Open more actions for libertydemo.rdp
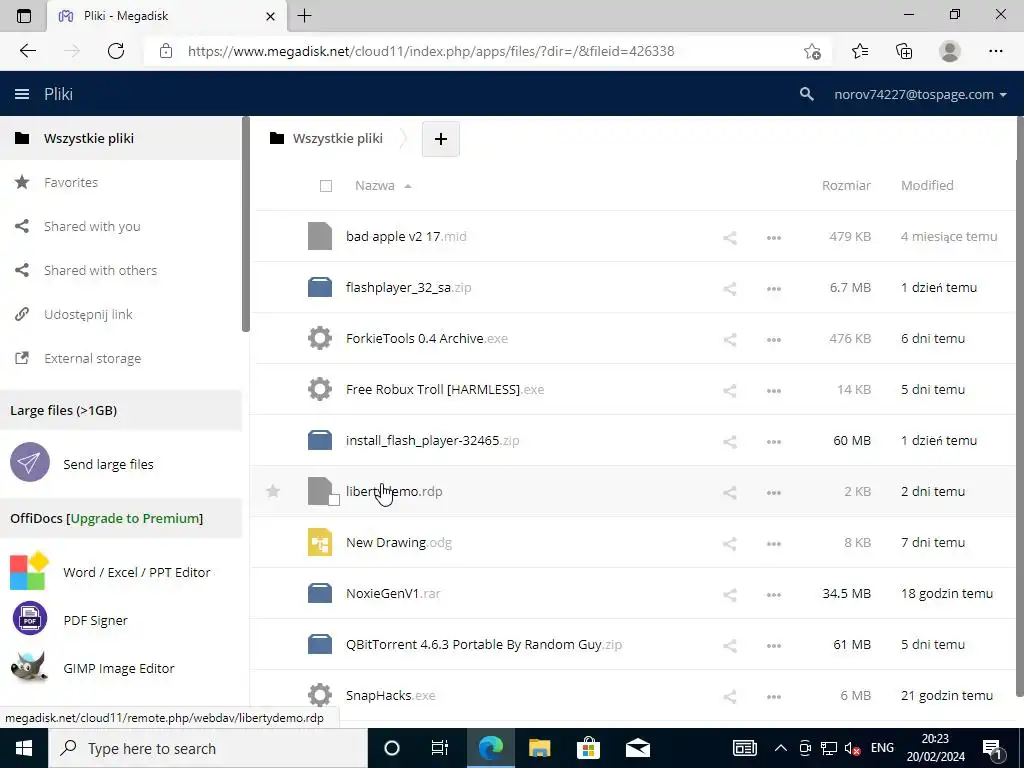This screenshot has height=768, width=1024. pos(774,492)
